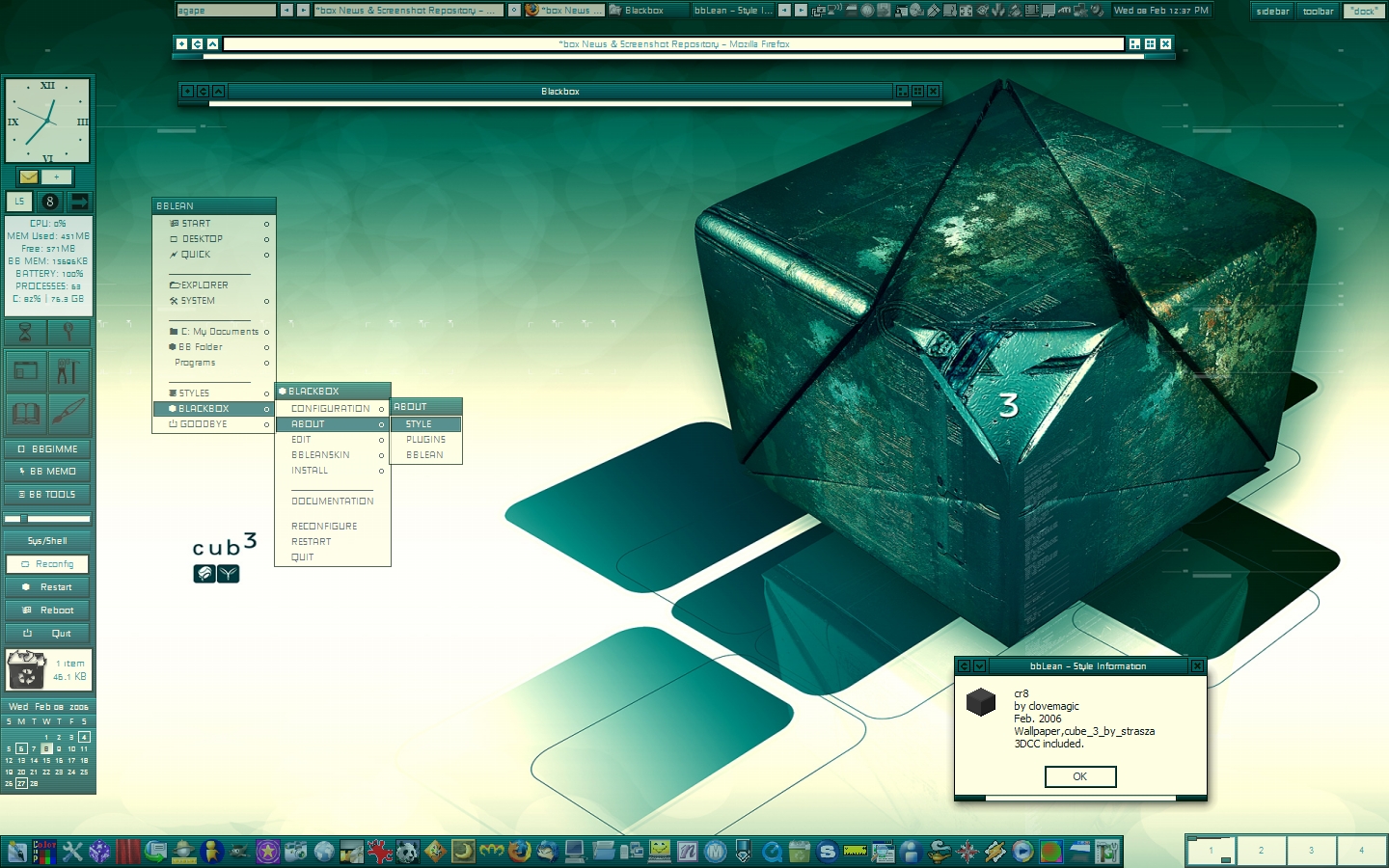Open the crossed wrench tools dock icon

72,852
